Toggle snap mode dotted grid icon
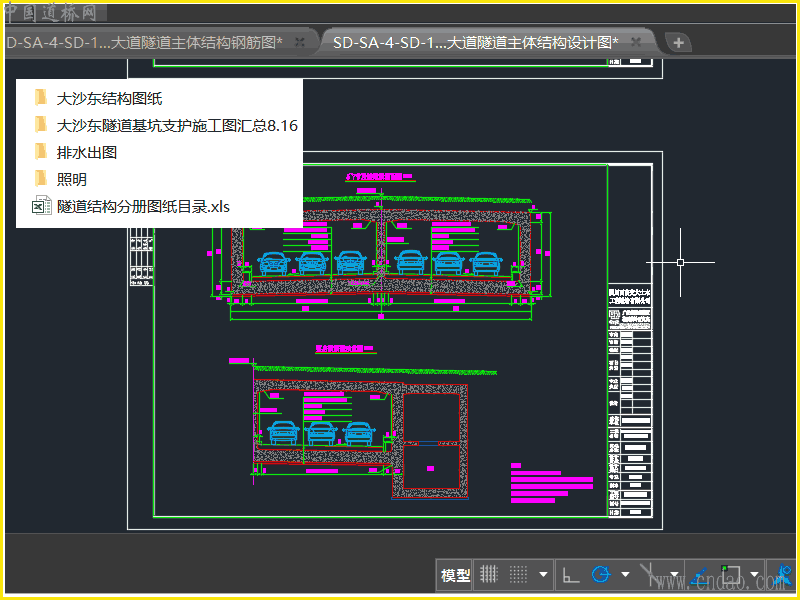This screenshot has height=600, width=800. click(x=518, y=575)
